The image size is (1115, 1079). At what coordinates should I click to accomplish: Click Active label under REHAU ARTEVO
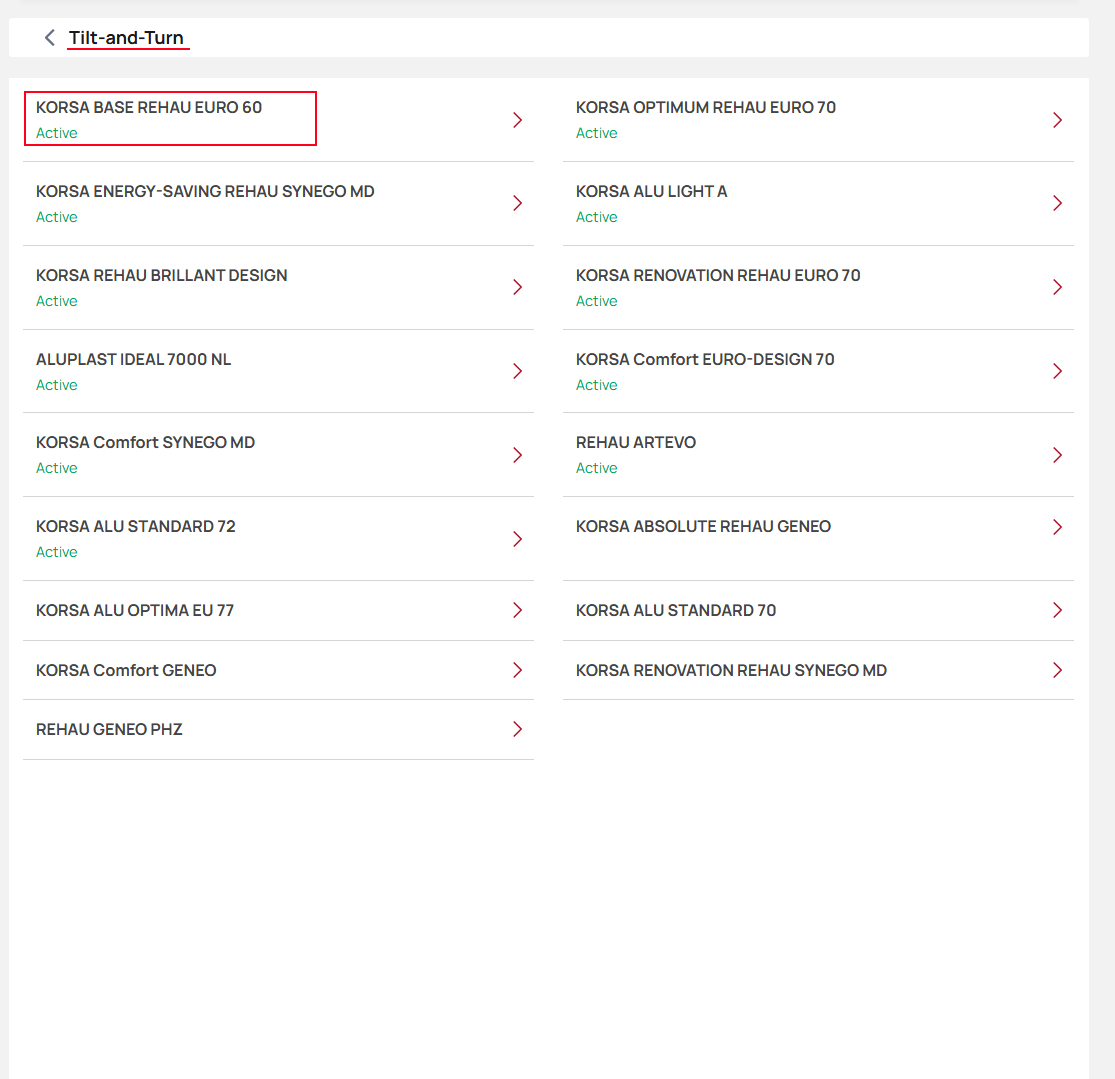(x=597, y=468)
